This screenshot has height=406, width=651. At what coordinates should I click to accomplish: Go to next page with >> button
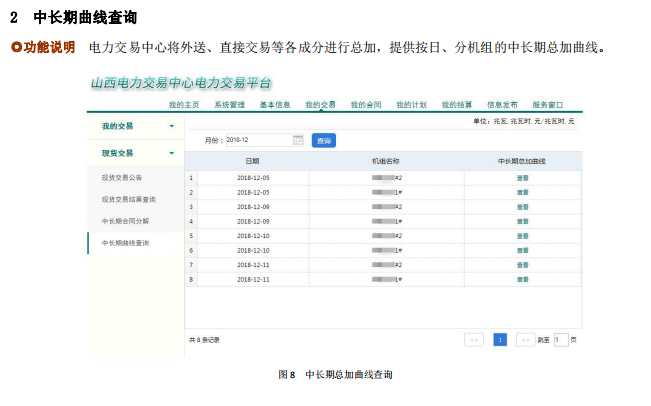[x=525, y=340]
